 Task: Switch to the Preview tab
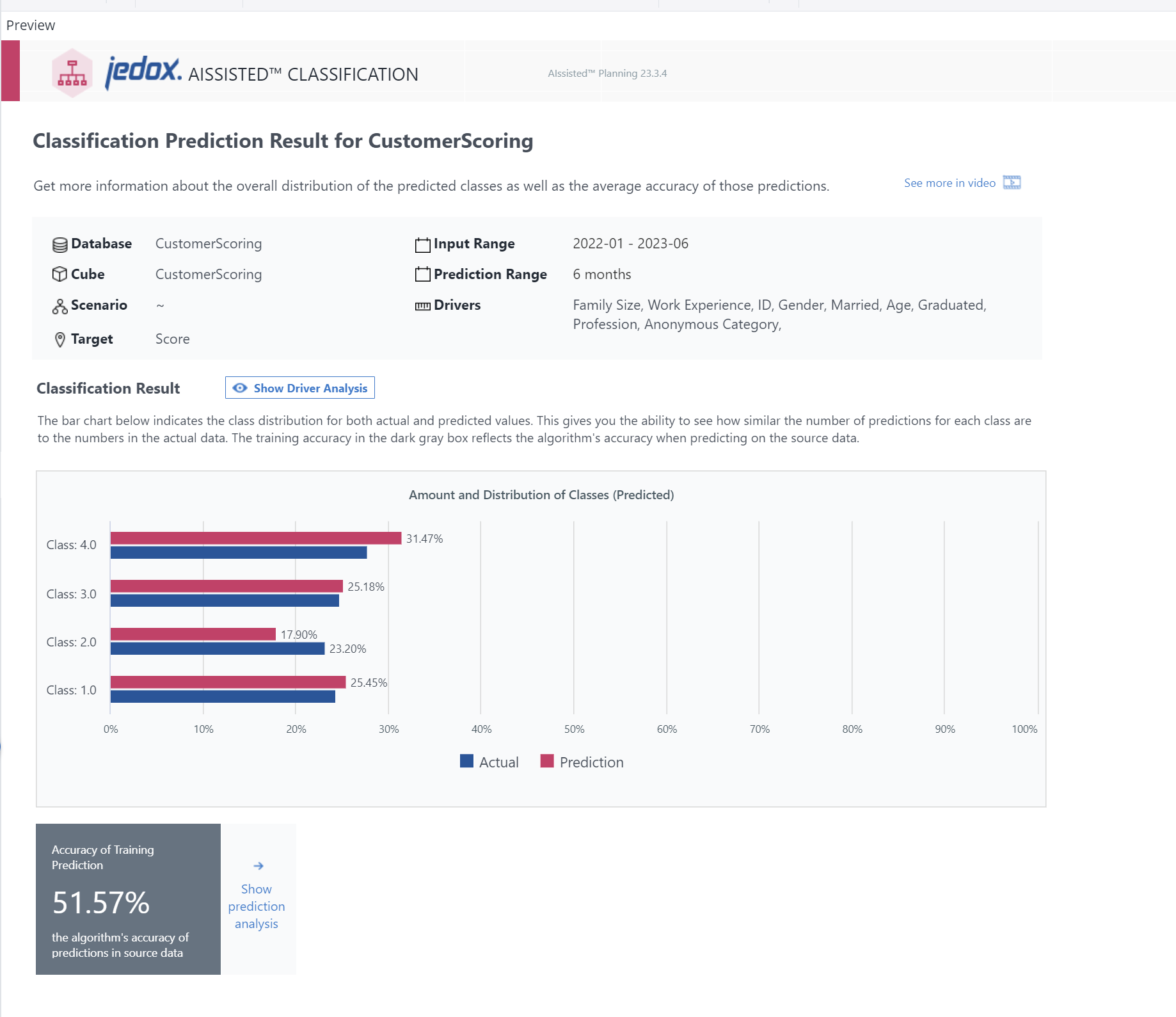pos(30,25)
